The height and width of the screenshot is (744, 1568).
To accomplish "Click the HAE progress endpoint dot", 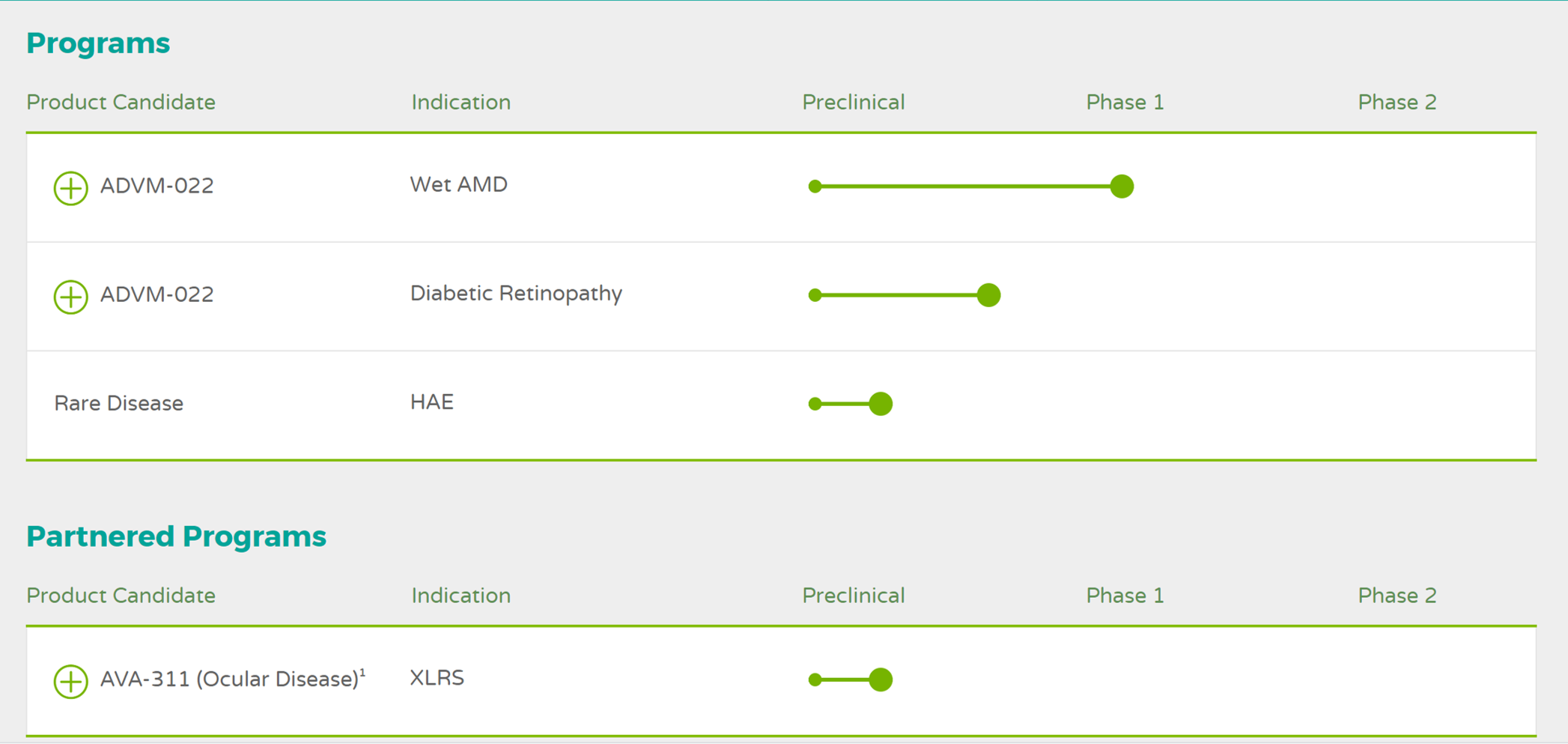I will (881, 404).
